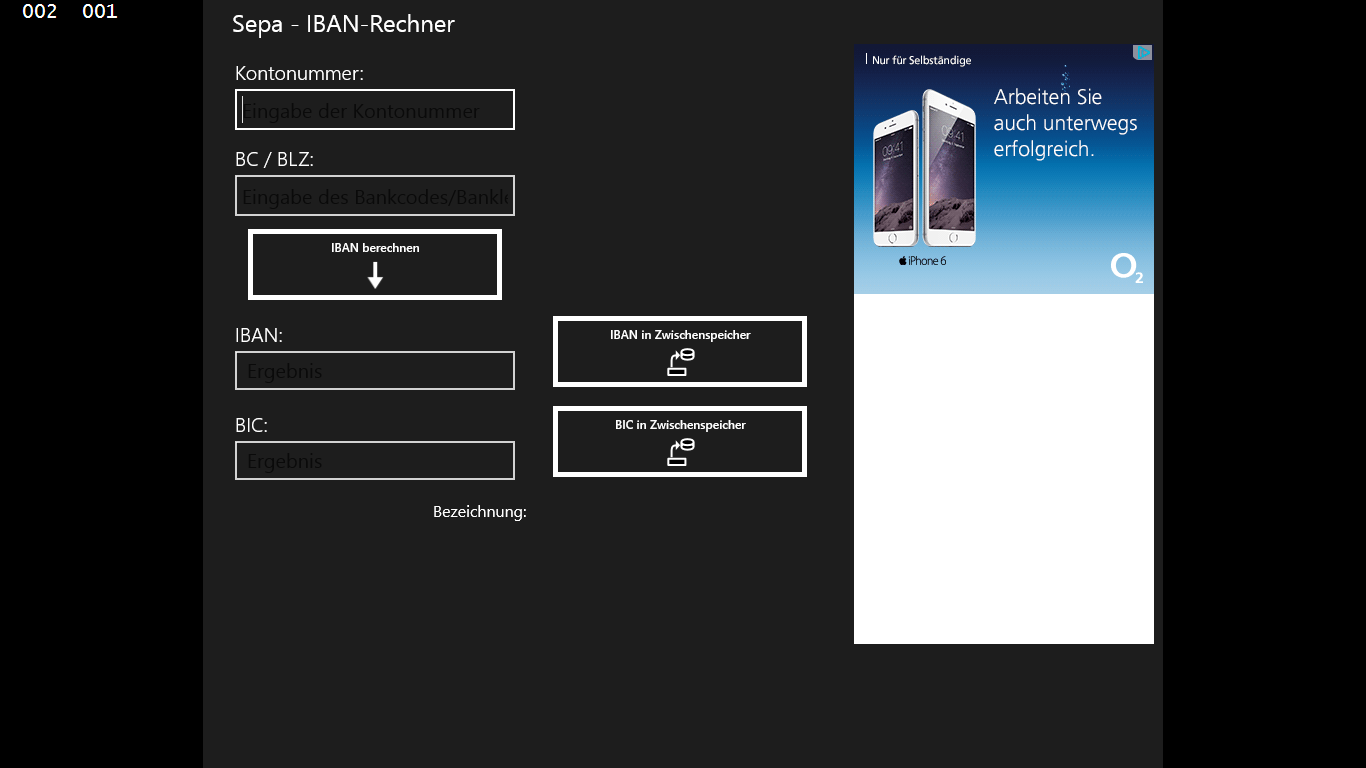Click the 'Sepa - IBAN-Rechner' title

pos(344,24)
